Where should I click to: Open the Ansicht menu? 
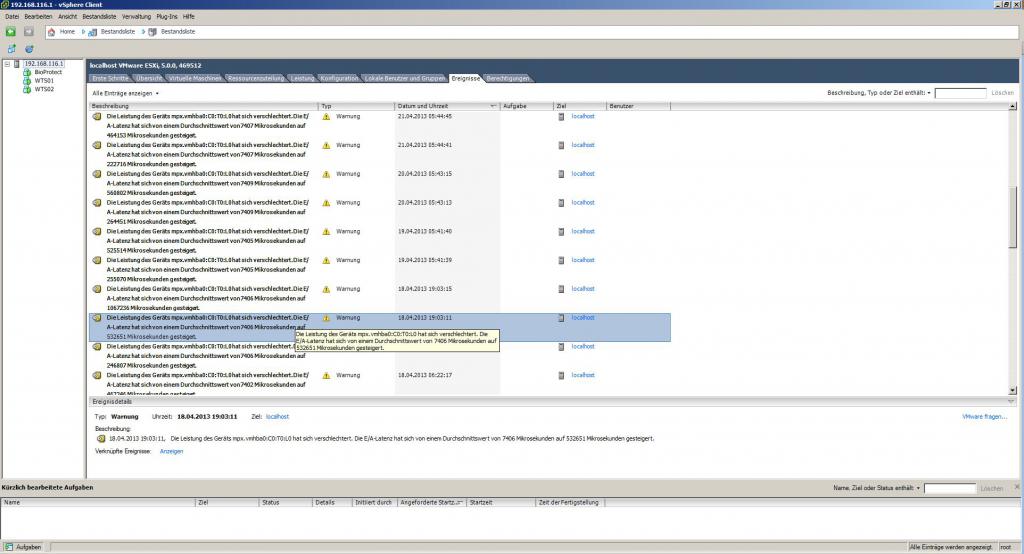(67, 16)
